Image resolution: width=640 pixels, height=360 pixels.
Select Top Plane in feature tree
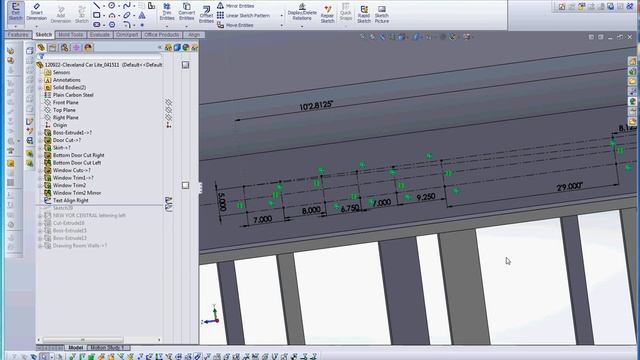(x=64, y=110)
